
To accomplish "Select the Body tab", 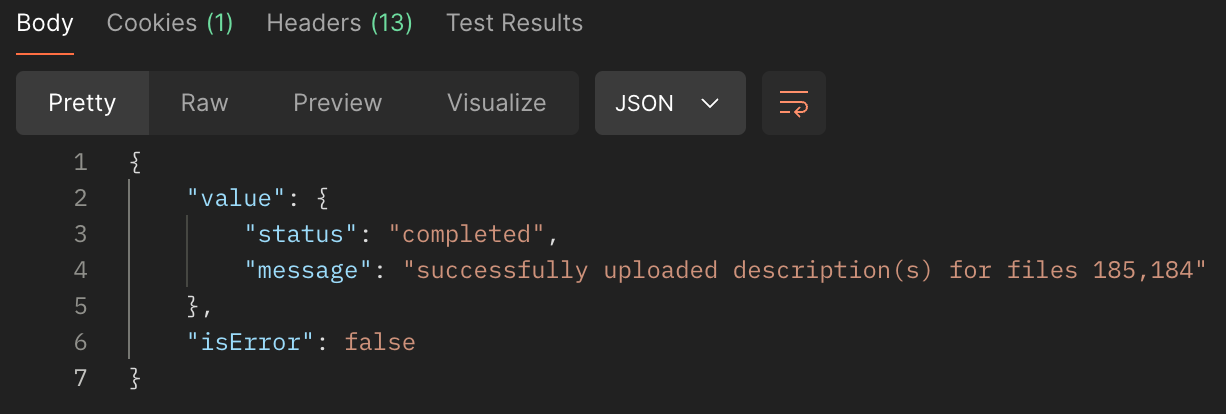I will tap(45, 23).
